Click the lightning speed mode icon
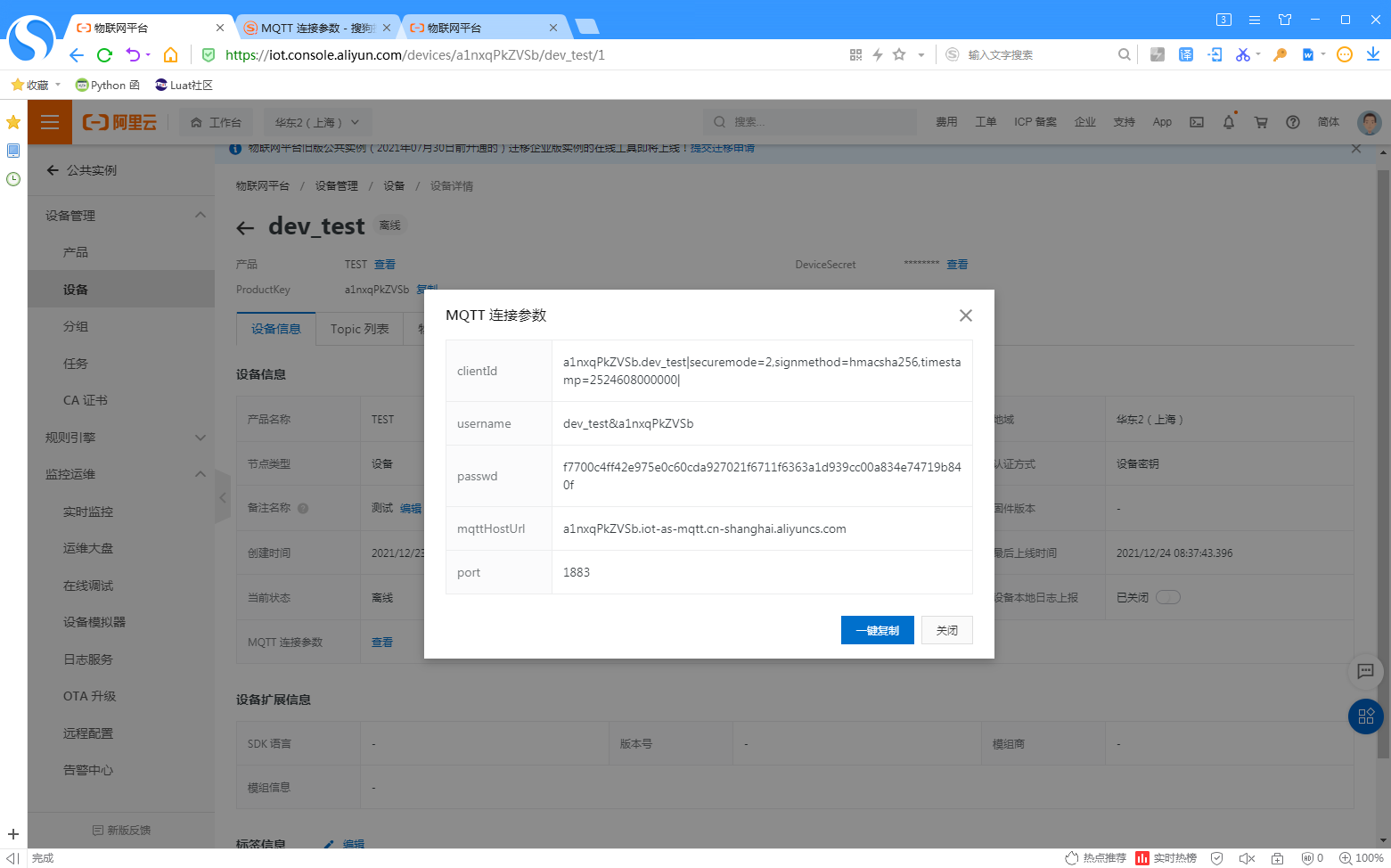The image size is (1391, 868). 878,55
